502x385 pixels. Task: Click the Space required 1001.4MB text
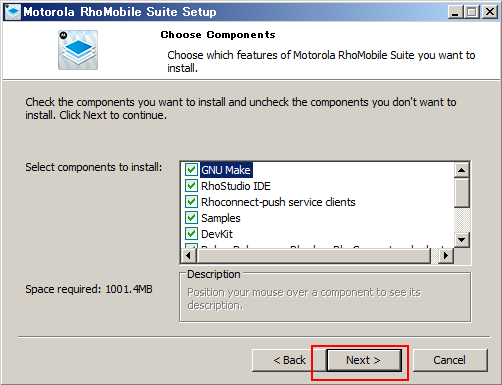(89, 289)
